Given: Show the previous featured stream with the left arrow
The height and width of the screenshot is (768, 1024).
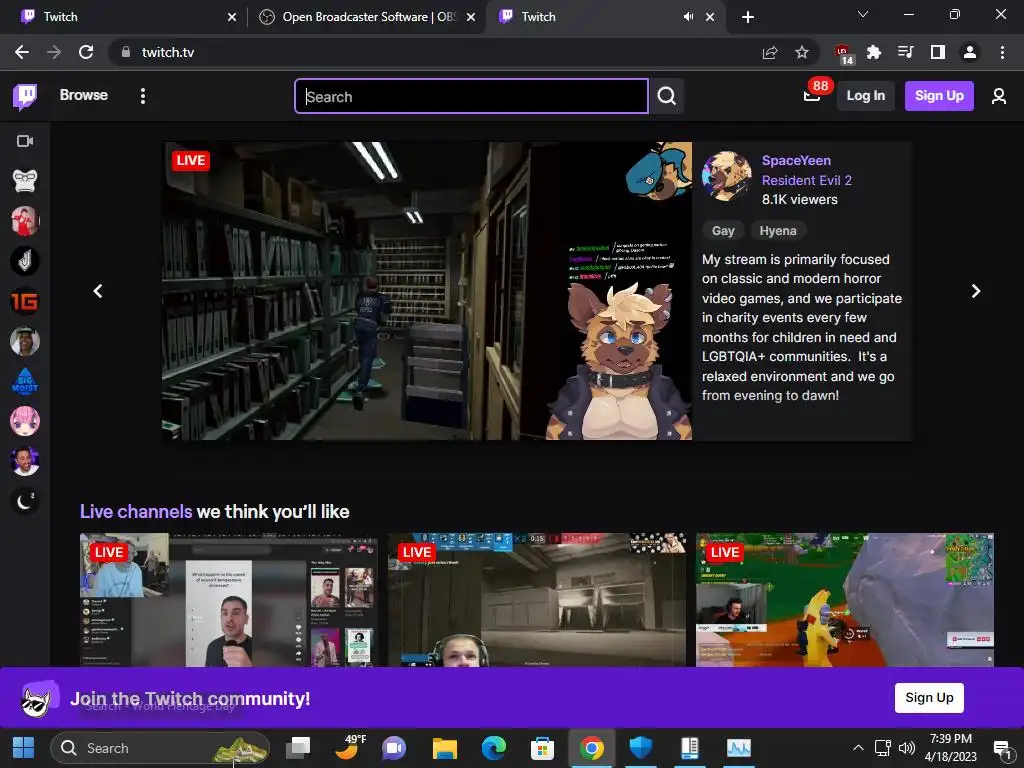Looking at the screenshot, I should tap(99, 291).
